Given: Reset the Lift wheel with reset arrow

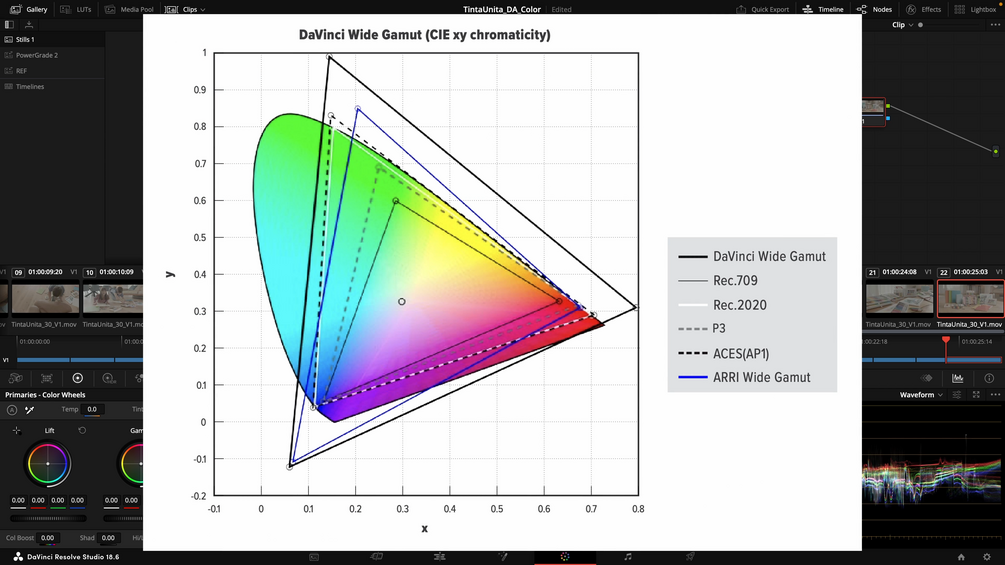Looking at the screenshot, I should (82, 430).
